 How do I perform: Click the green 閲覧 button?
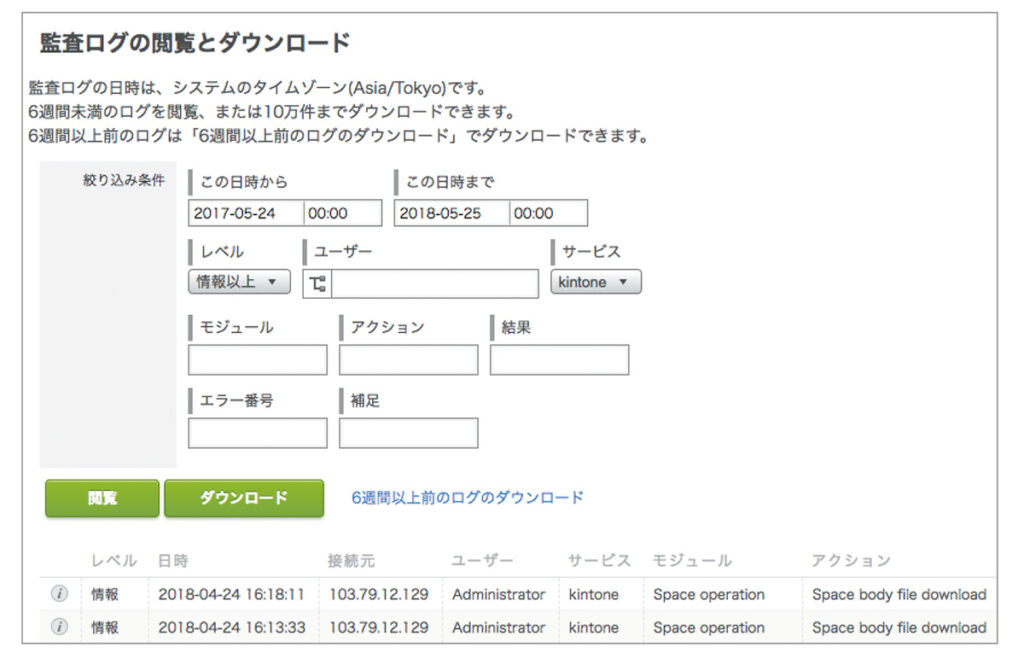tap(100, 499)
